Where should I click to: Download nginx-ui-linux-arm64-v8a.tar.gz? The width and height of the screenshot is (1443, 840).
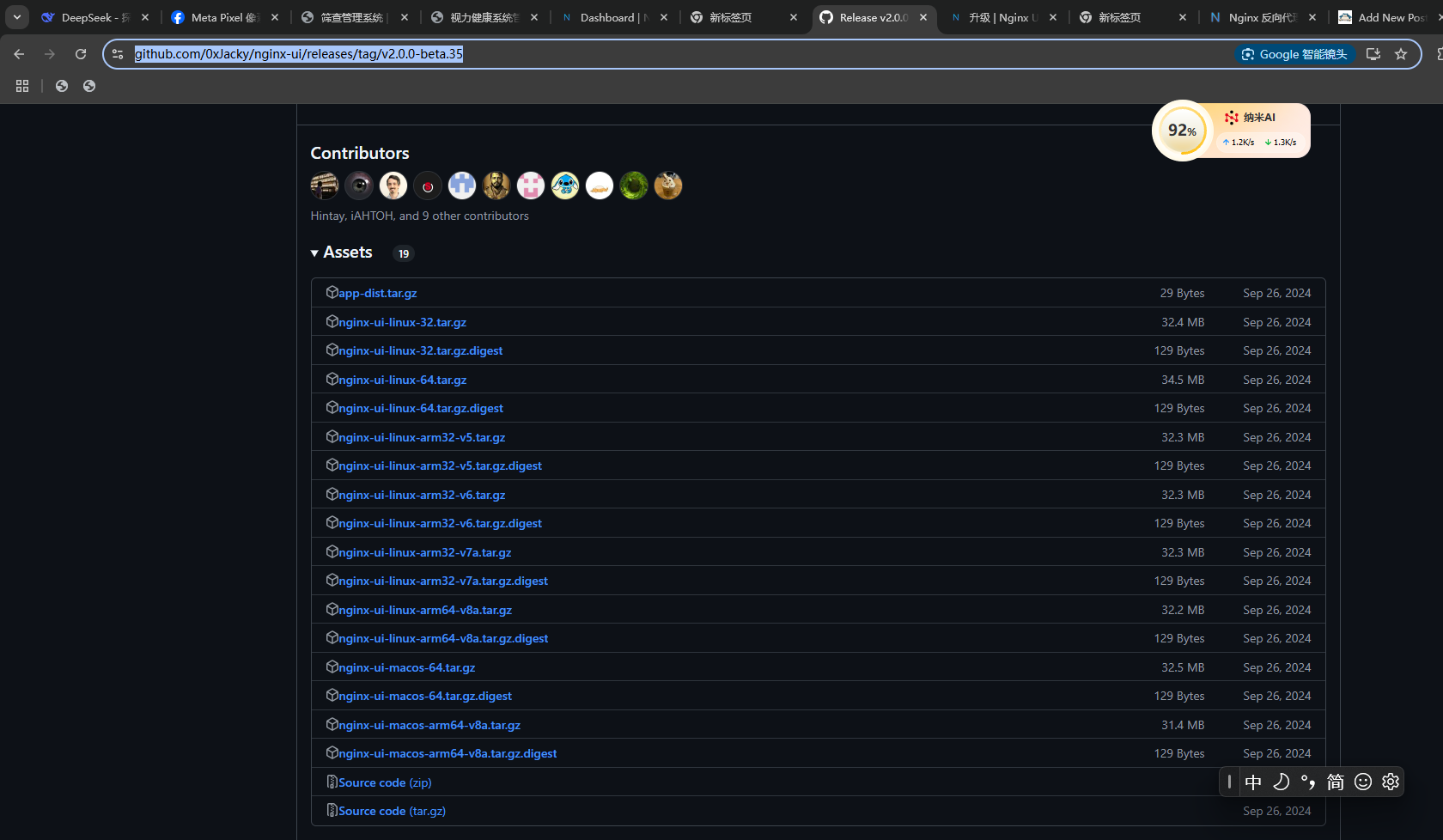[x=425, y=610]
